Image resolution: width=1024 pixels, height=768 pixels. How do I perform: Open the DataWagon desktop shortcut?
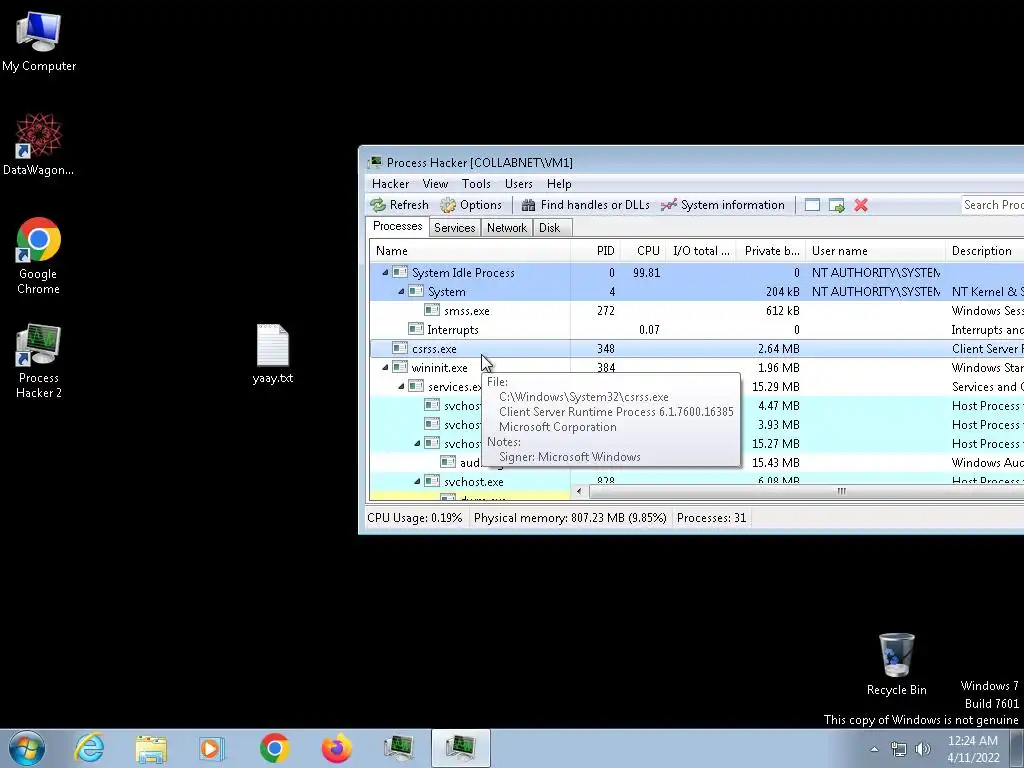(x=39, y=144)
